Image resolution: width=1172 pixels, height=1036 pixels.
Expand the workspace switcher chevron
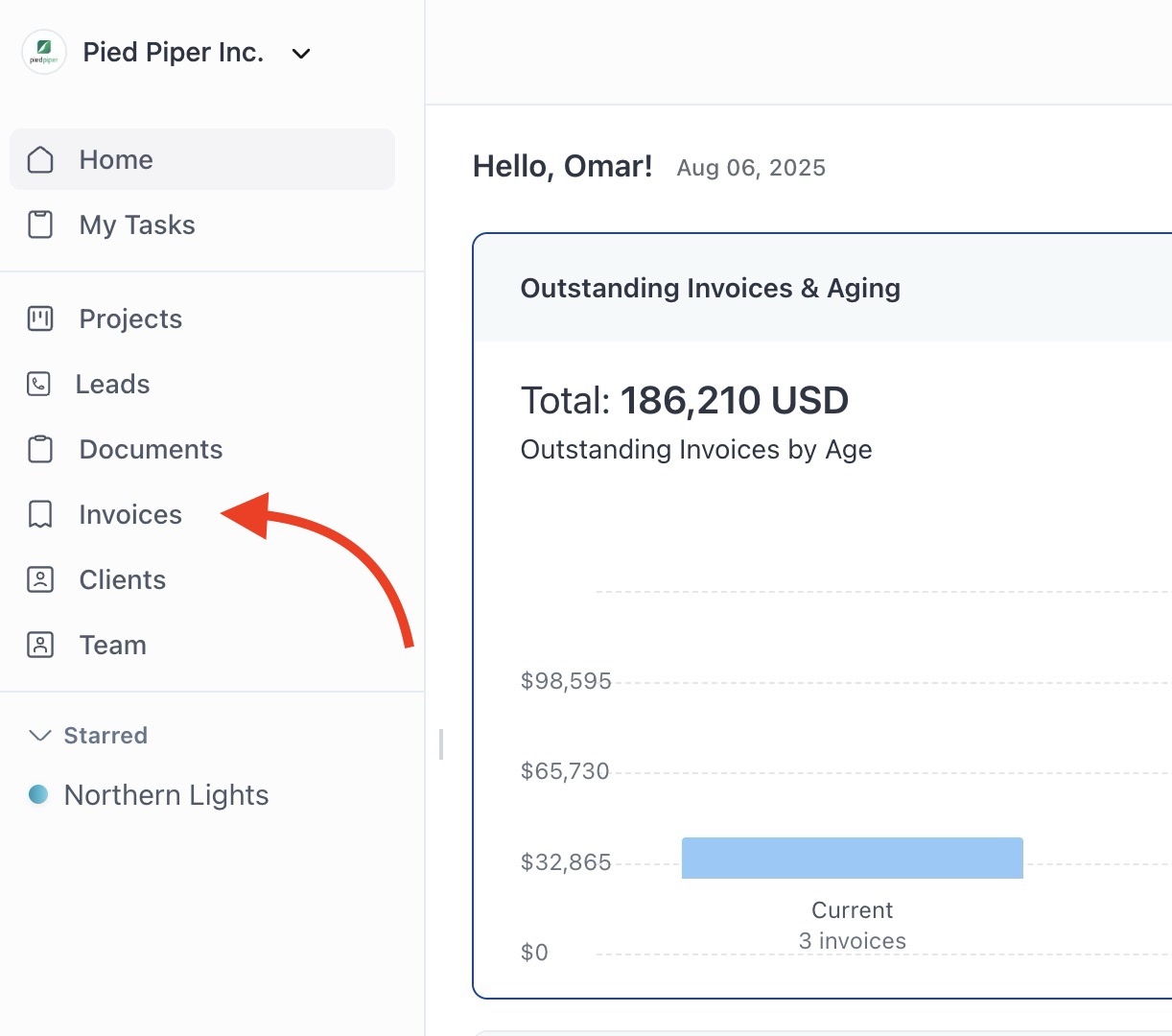(x=300, y=54)
